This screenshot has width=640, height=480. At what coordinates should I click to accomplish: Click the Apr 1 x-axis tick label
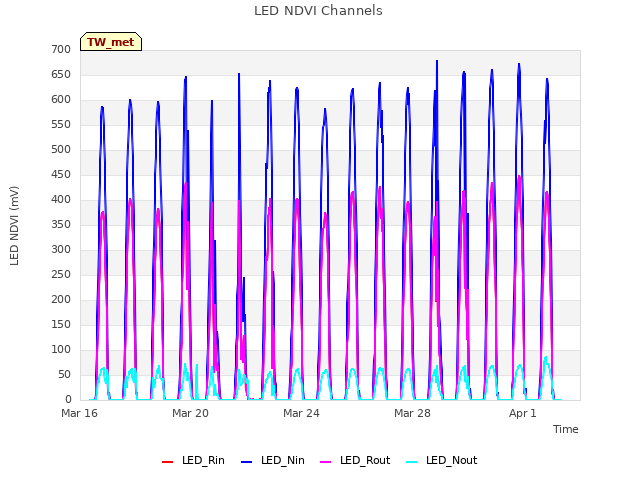[x=522, y=413]
